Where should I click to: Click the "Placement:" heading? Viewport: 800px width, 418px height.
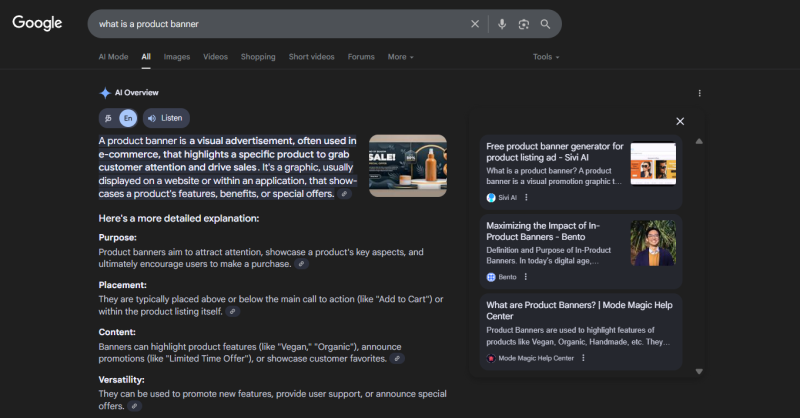click(x=122, y=285)
